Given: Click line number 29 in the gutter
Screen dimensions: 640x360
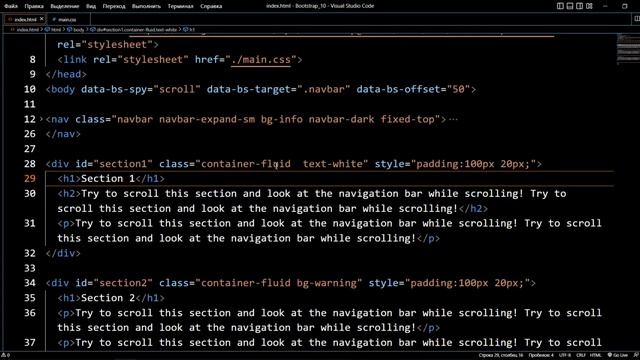Looking at the screenshot, I should [29, 179].
